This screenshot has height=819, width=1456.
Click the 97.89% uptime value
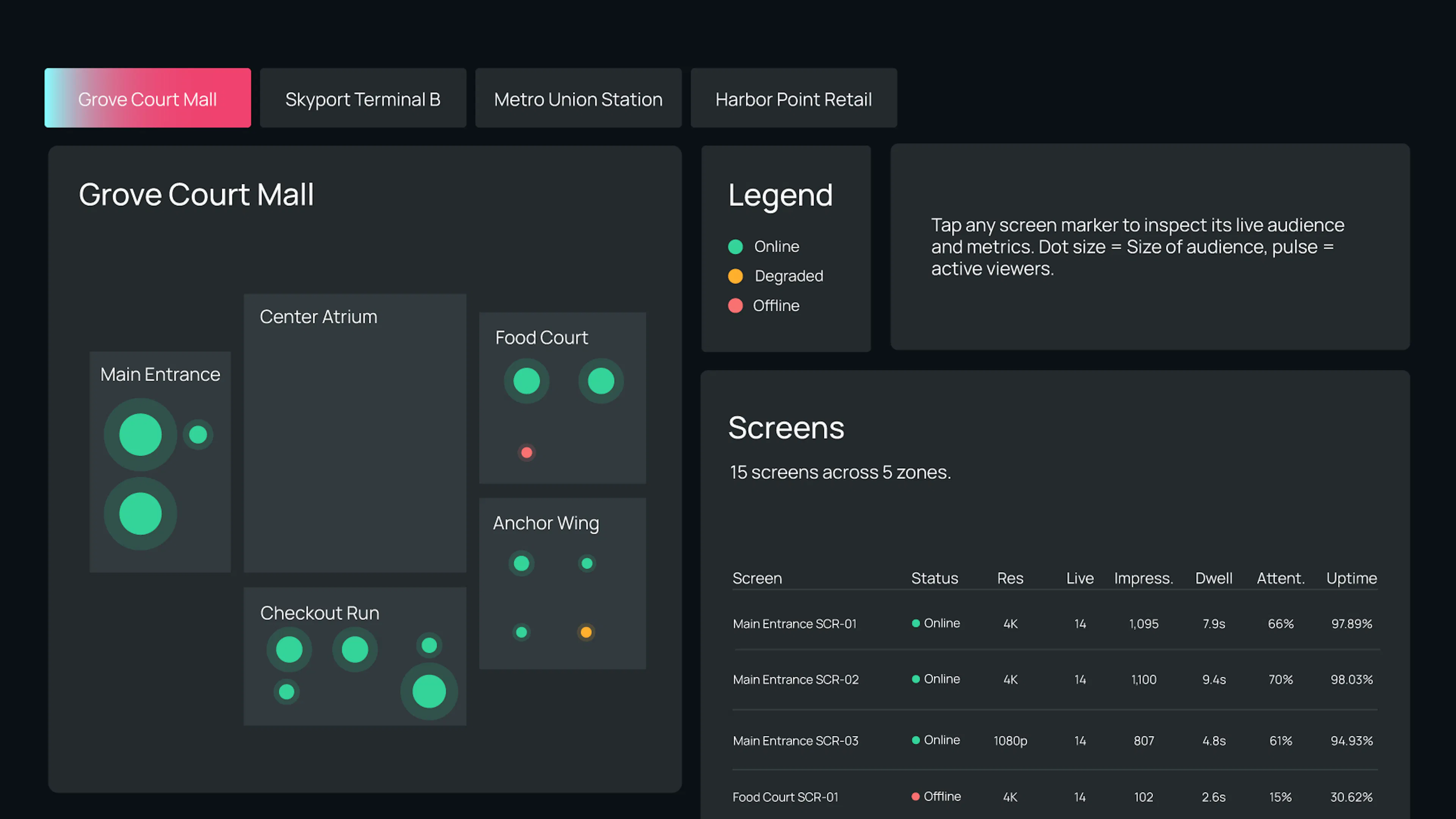click(x=1351, y=624)
